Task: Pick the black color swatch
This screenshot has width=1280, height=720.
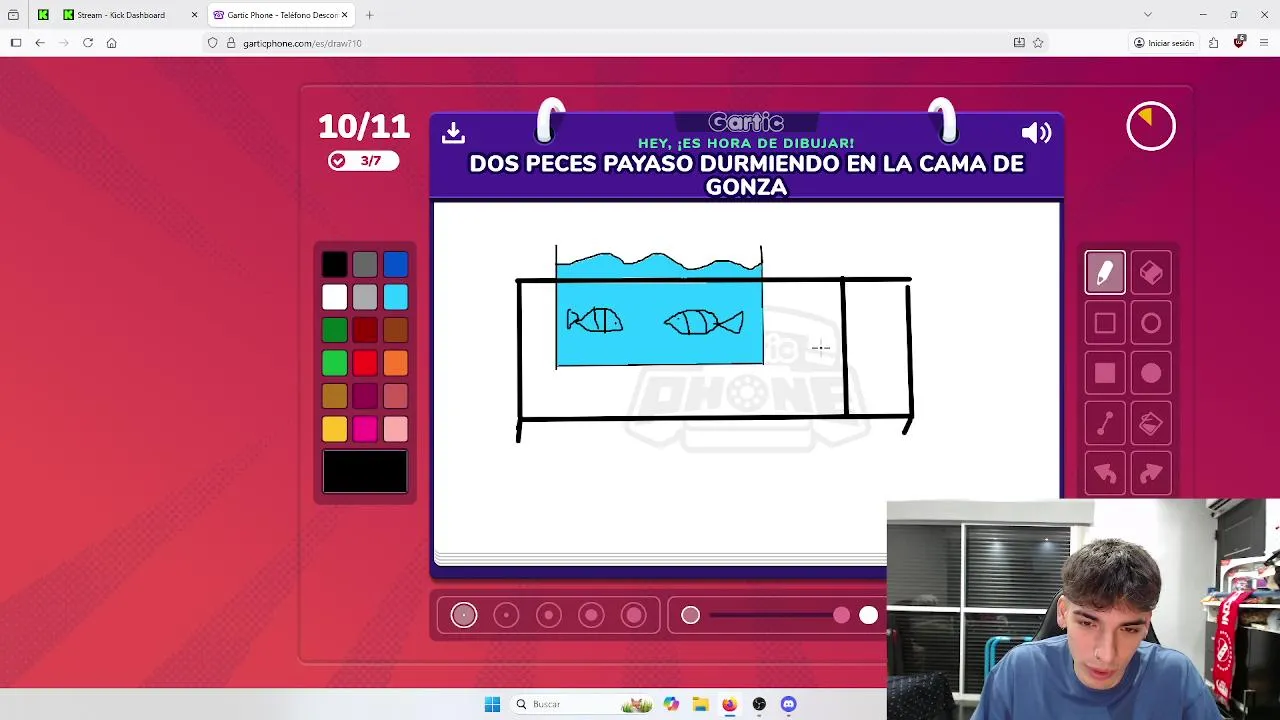Action: pos(335,264)
